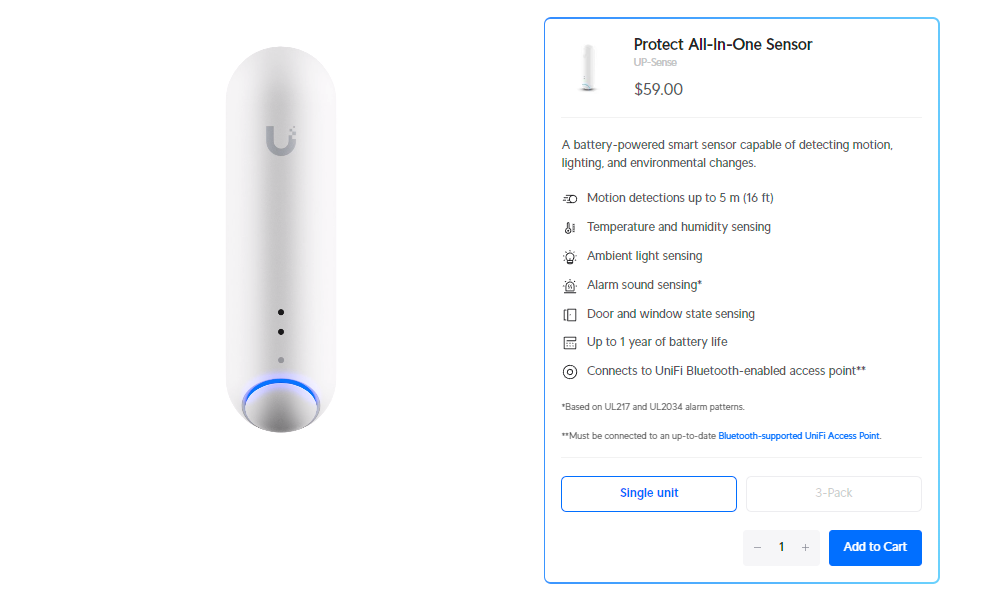Increase quantity with the plus button

point(805,548)
